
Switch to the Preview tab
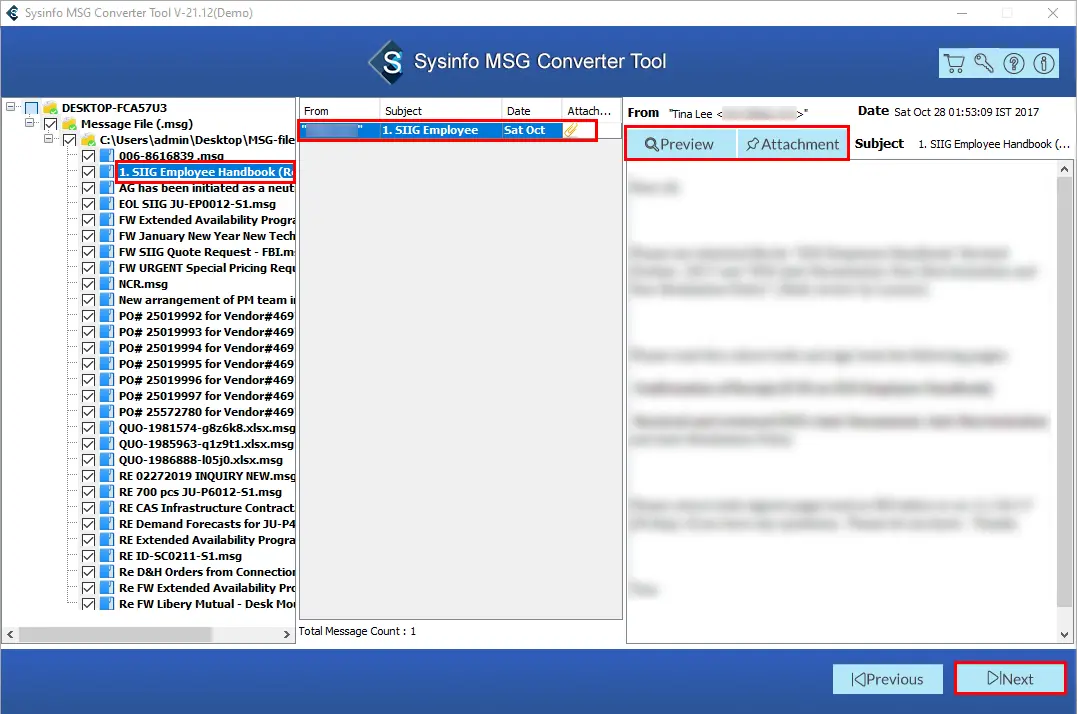coord(681,144)
